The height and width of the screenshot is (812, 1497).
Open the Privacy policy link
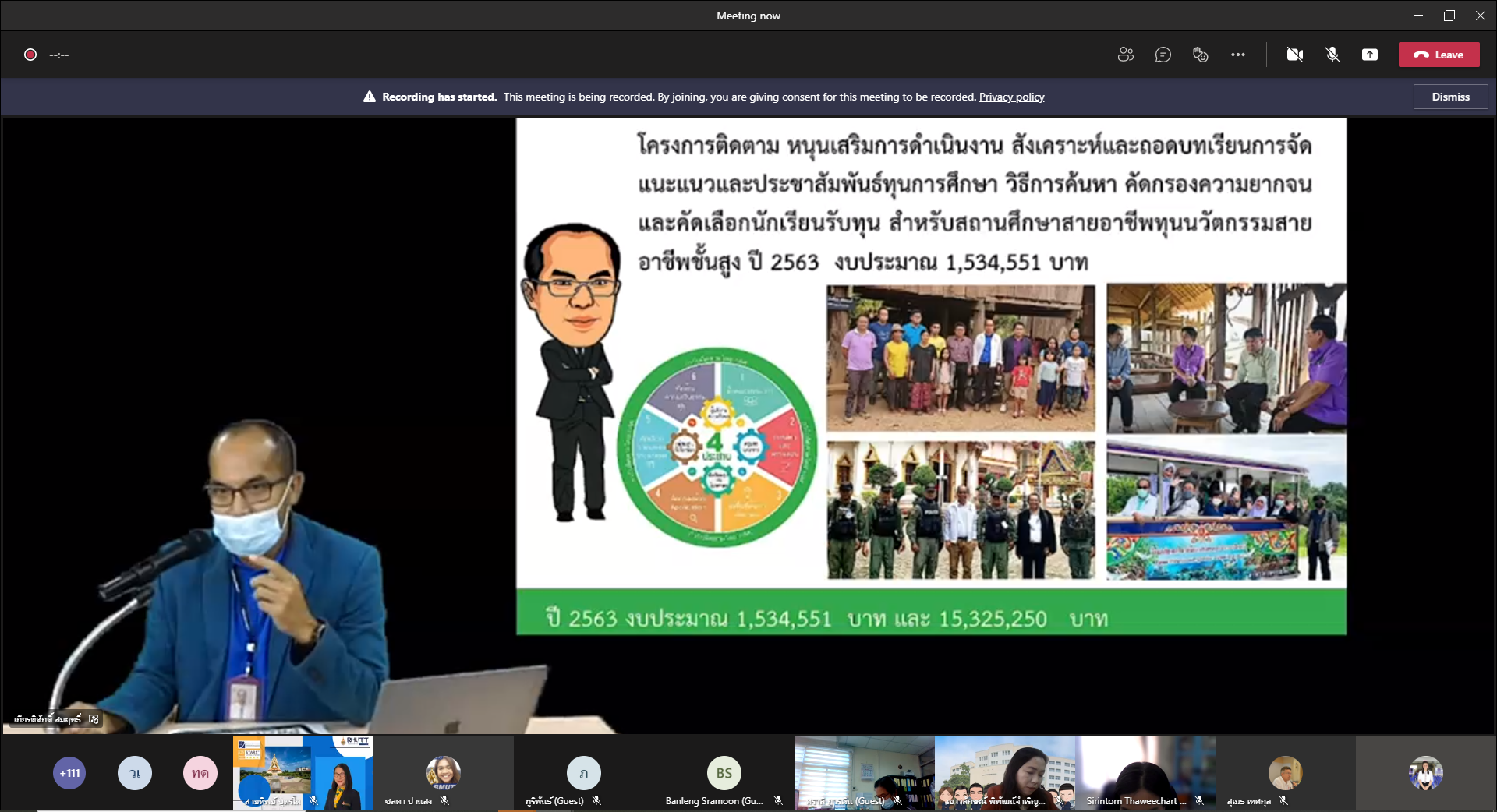click(x=1011, y=97)
